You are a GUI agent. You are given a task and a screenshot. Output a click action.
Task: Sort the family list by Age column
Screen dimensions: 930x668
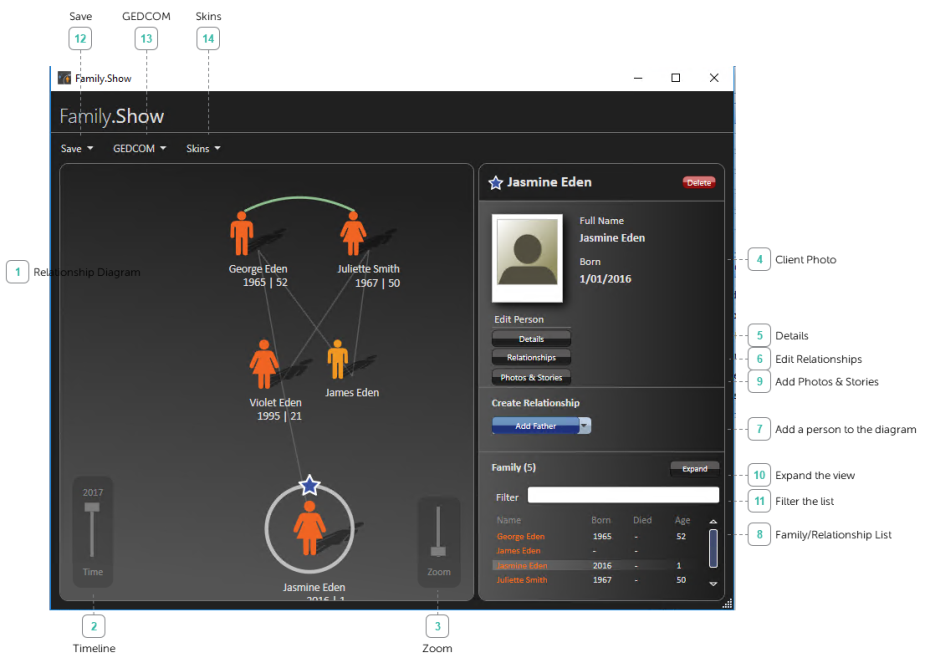click(x=683, y=520)
